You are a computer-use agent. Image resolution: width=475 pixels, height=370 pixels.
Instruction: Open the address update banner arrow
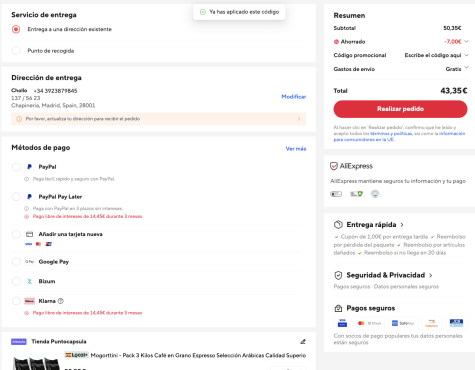click(x=299, y=119)
